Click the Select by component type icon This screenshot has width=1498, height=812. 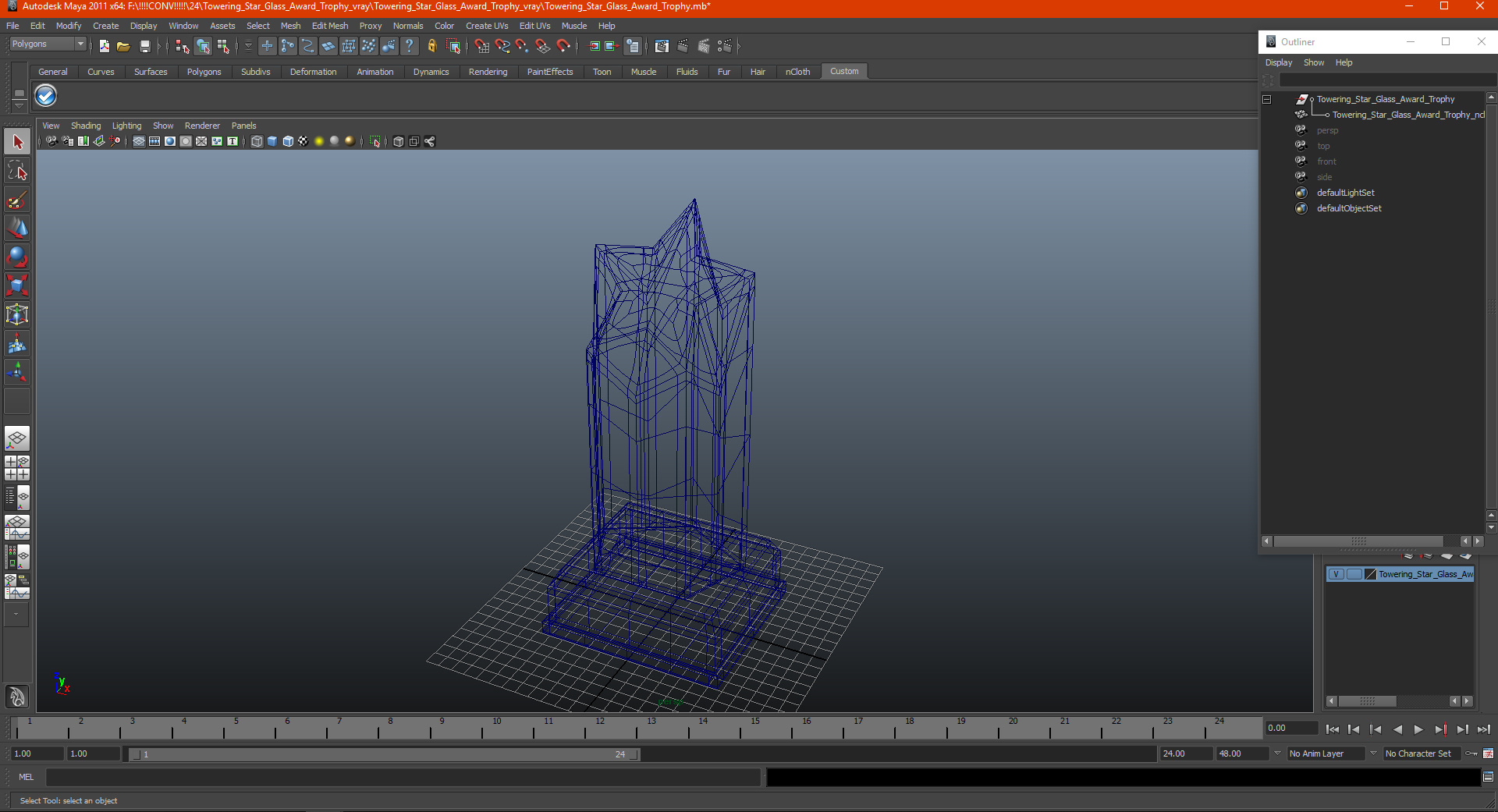pyautogui.click(x=224, y=46)
